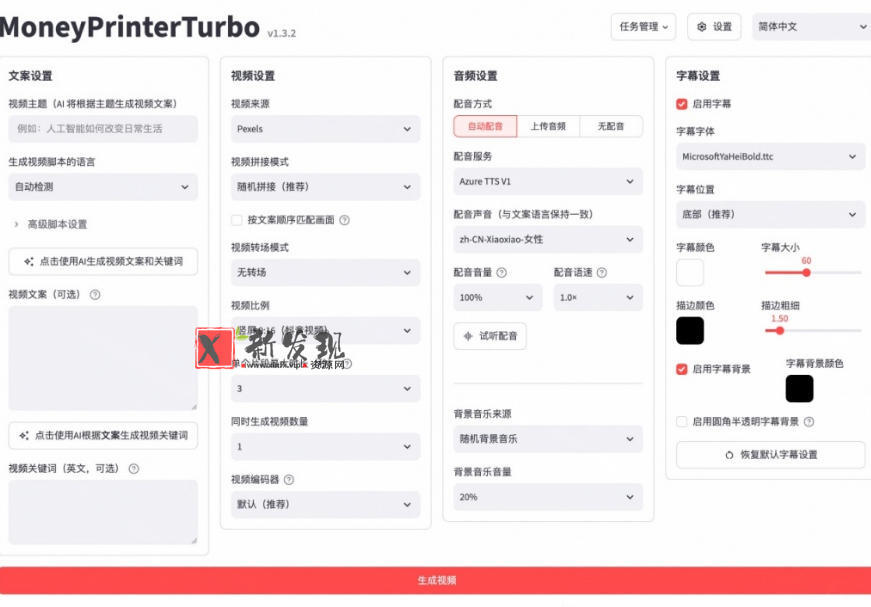Image resolution: width=871 pixels, height=607 pixels.
Task: Click help icon next to 配音音量
Action: pyautogui.click(x=502, y=273)
